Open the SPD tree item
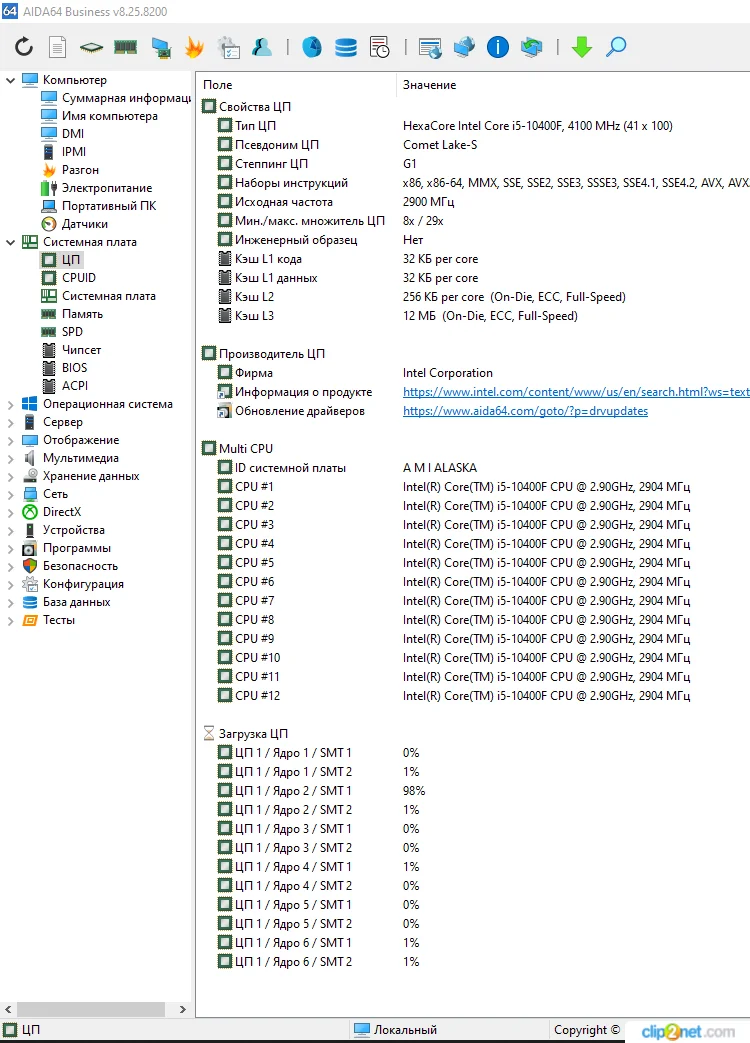The width and height of the screenshot is (750, 1043). [x=62, y=331]
